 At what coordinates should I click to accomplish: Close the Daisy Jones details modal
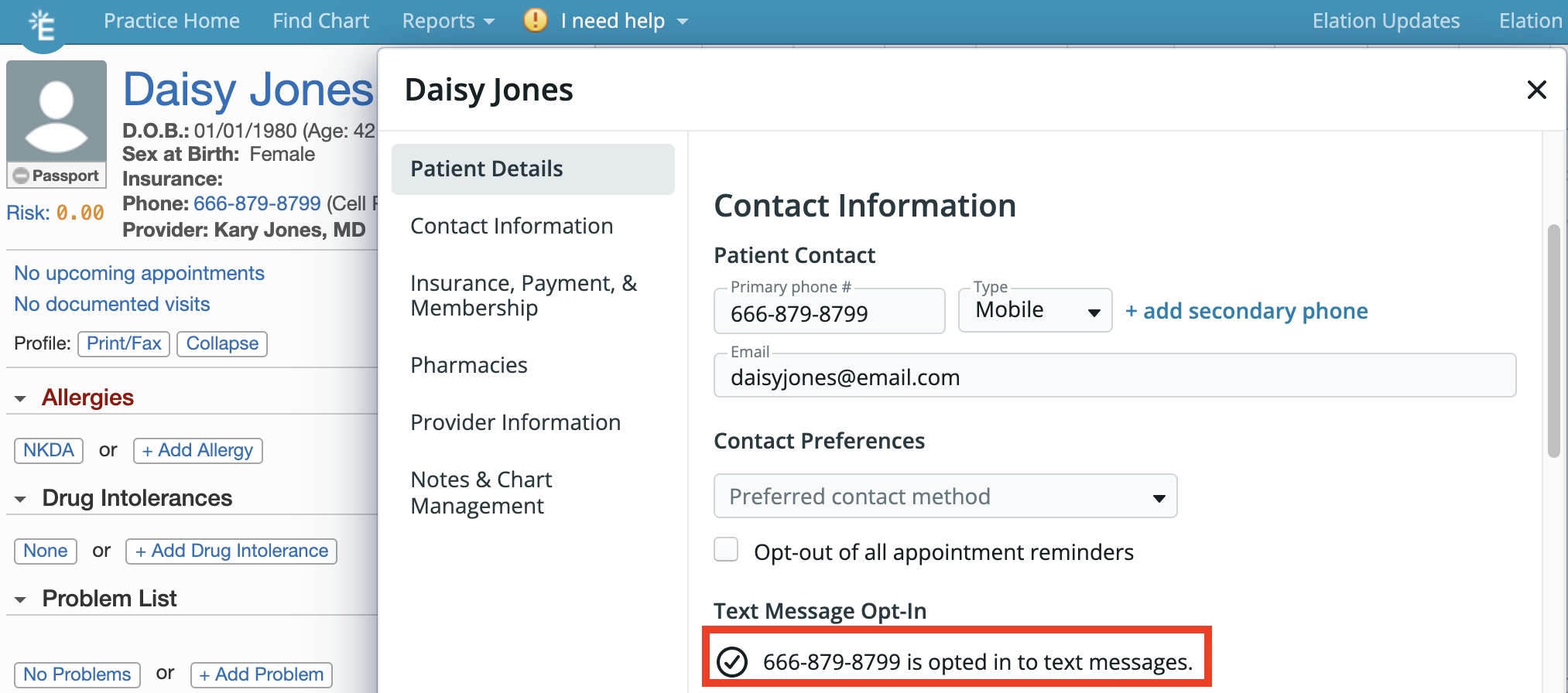click(1535, 90)
